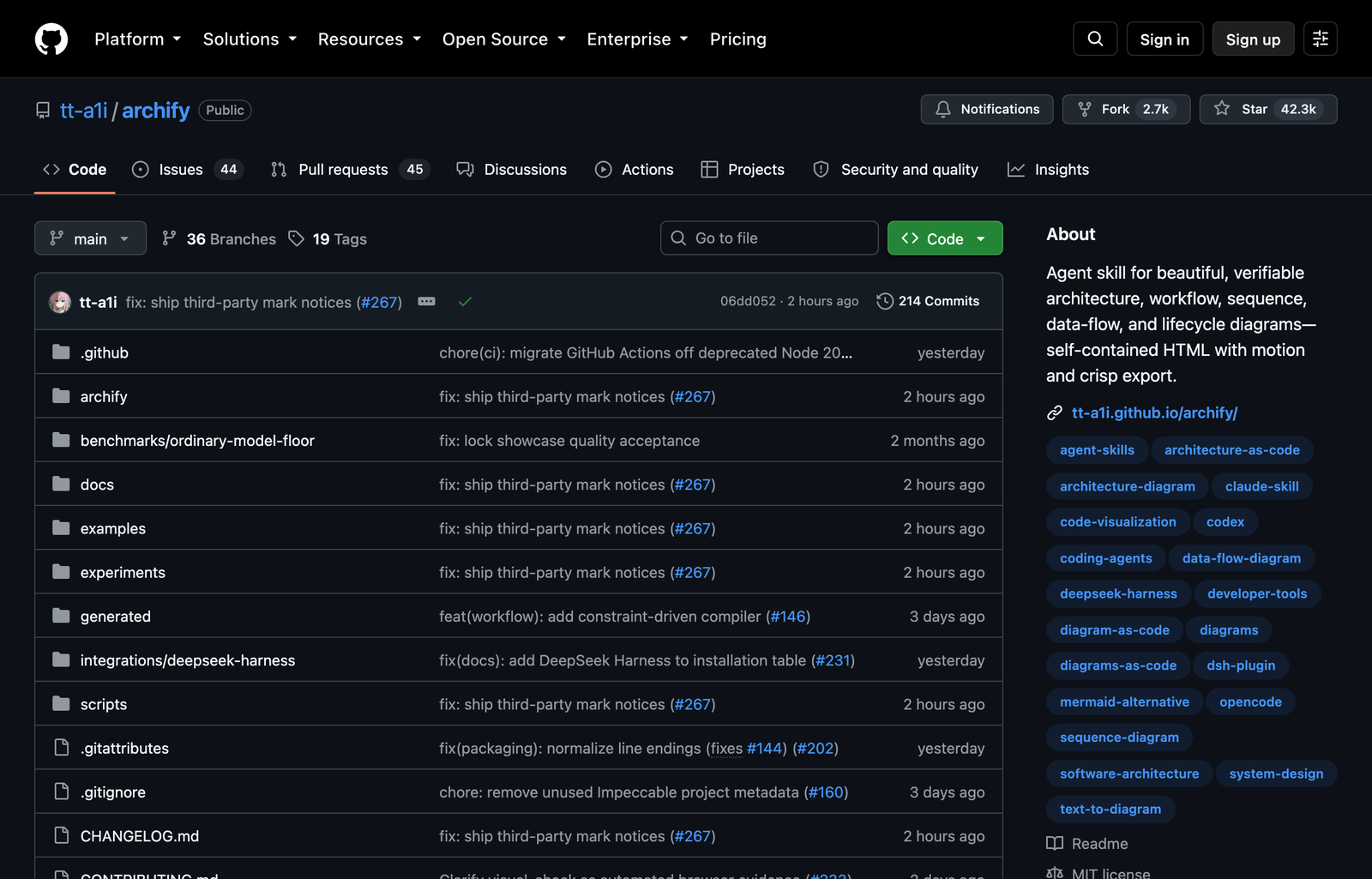Expand the Platform menu
1372x879 pixels.
coord(138,39)
